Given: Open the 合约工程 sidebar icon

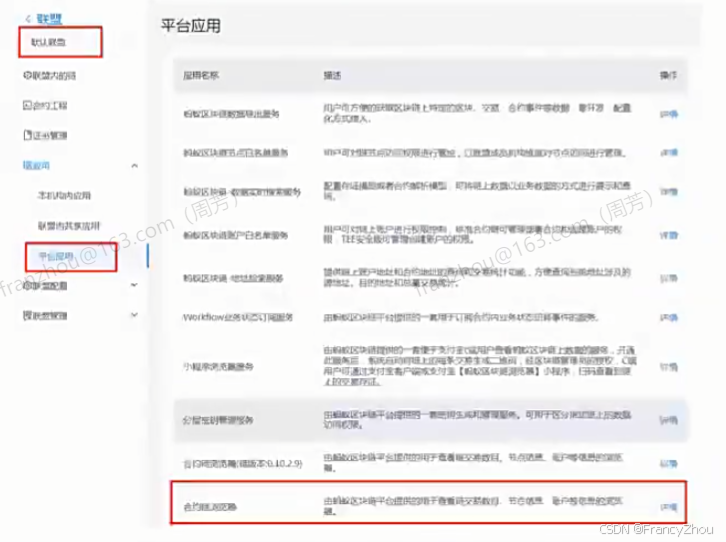Looking at the screenshot, I should [27, 106].
